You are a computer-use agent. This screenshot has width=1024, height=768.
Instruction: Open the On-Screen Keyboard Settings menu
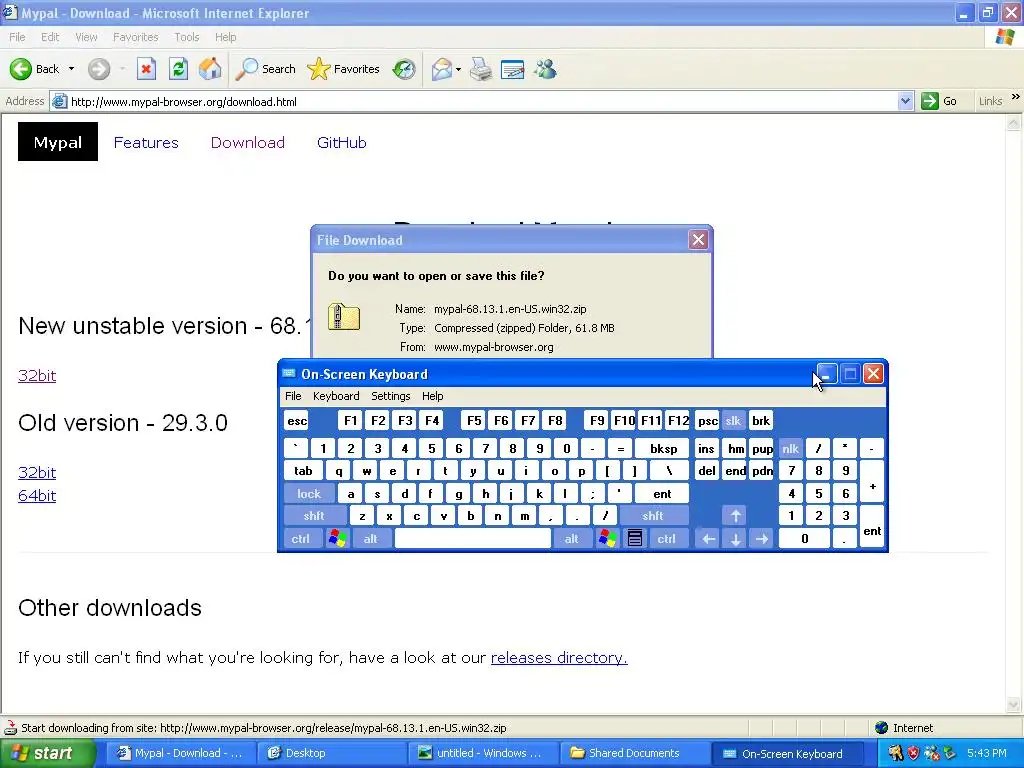tap(391, 396)
